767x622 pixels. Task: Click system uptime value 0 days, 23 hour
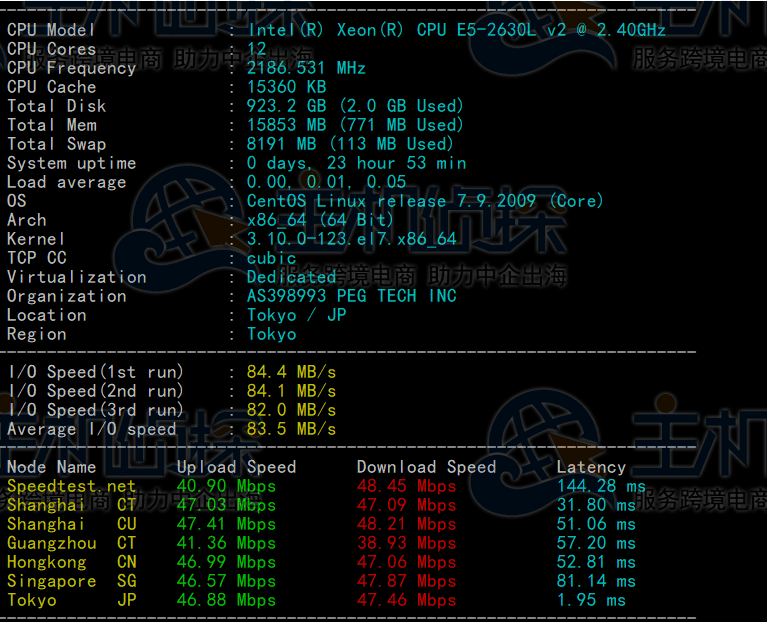357,163
